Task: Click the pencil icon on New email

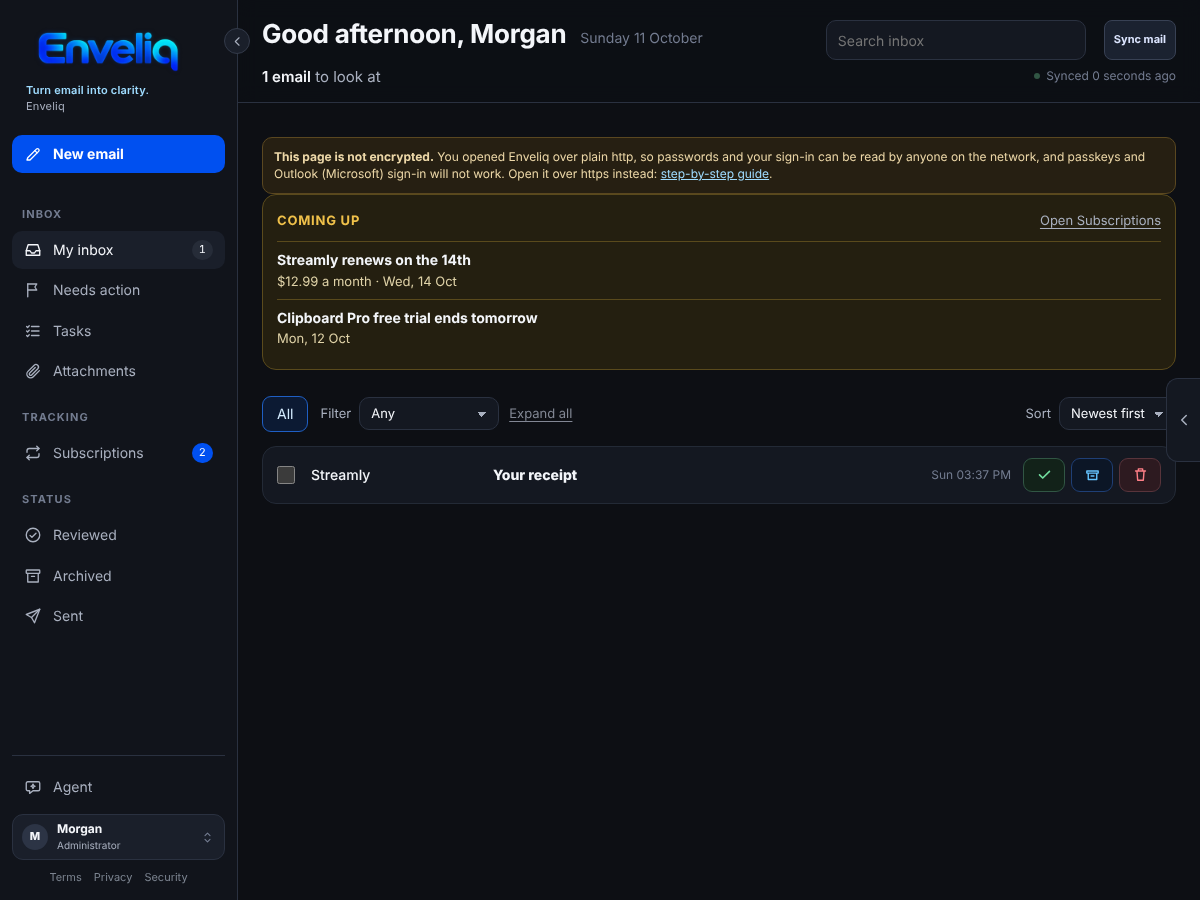Action: coord(33,154)
